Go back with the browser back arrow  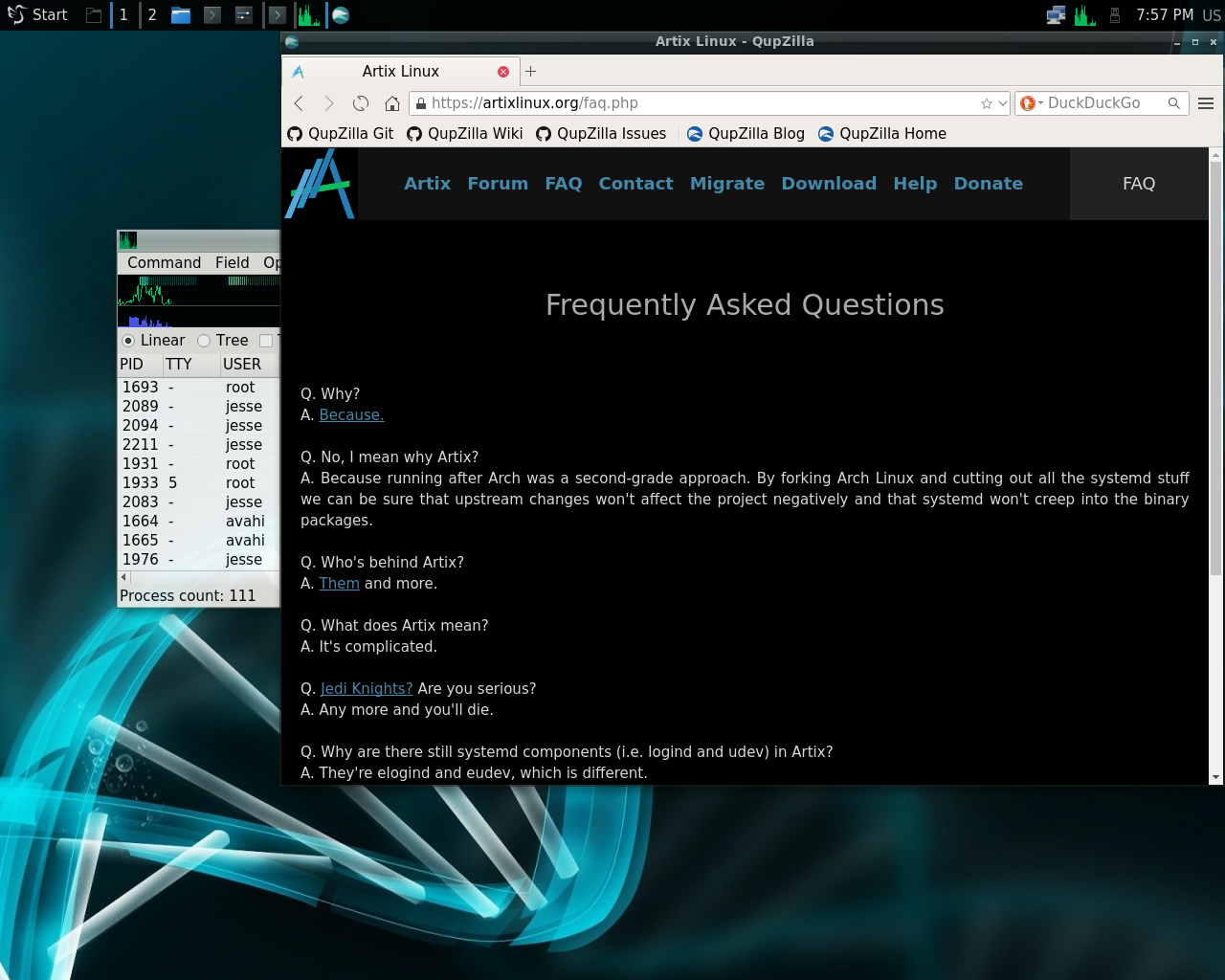(x=299, y=103)
